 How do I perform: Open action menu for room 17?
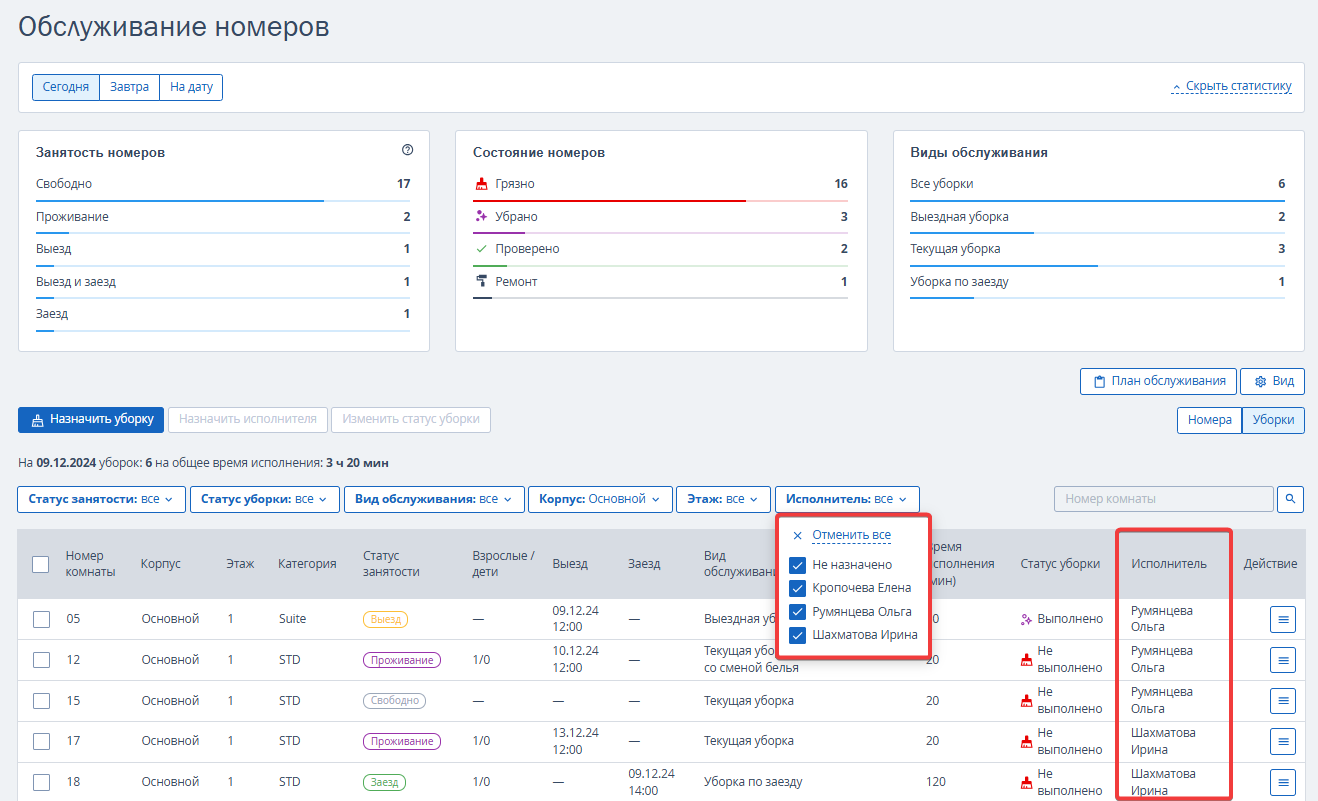click(x=1283, y=741)
